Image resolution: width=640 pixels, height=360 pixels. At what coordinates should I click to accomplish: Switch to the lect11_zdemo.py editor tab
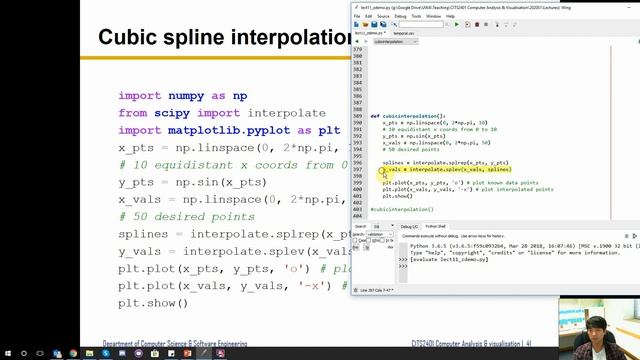pos(370,33)
